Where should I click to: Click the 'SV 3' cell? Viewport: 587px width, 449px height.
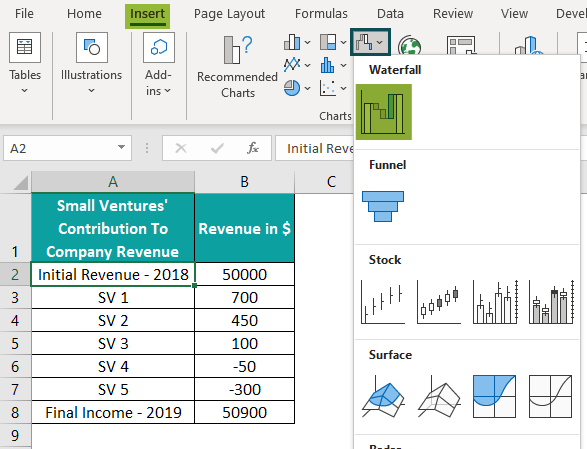[x=113, y=343]
